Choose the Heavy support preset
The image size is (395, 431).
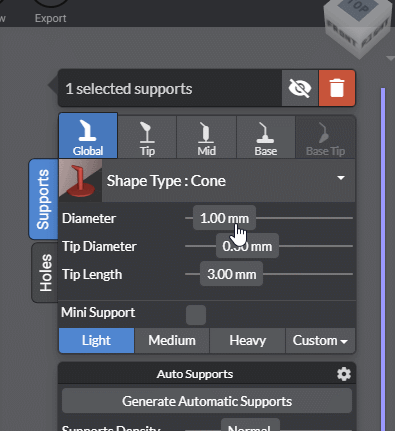(247, 341)
